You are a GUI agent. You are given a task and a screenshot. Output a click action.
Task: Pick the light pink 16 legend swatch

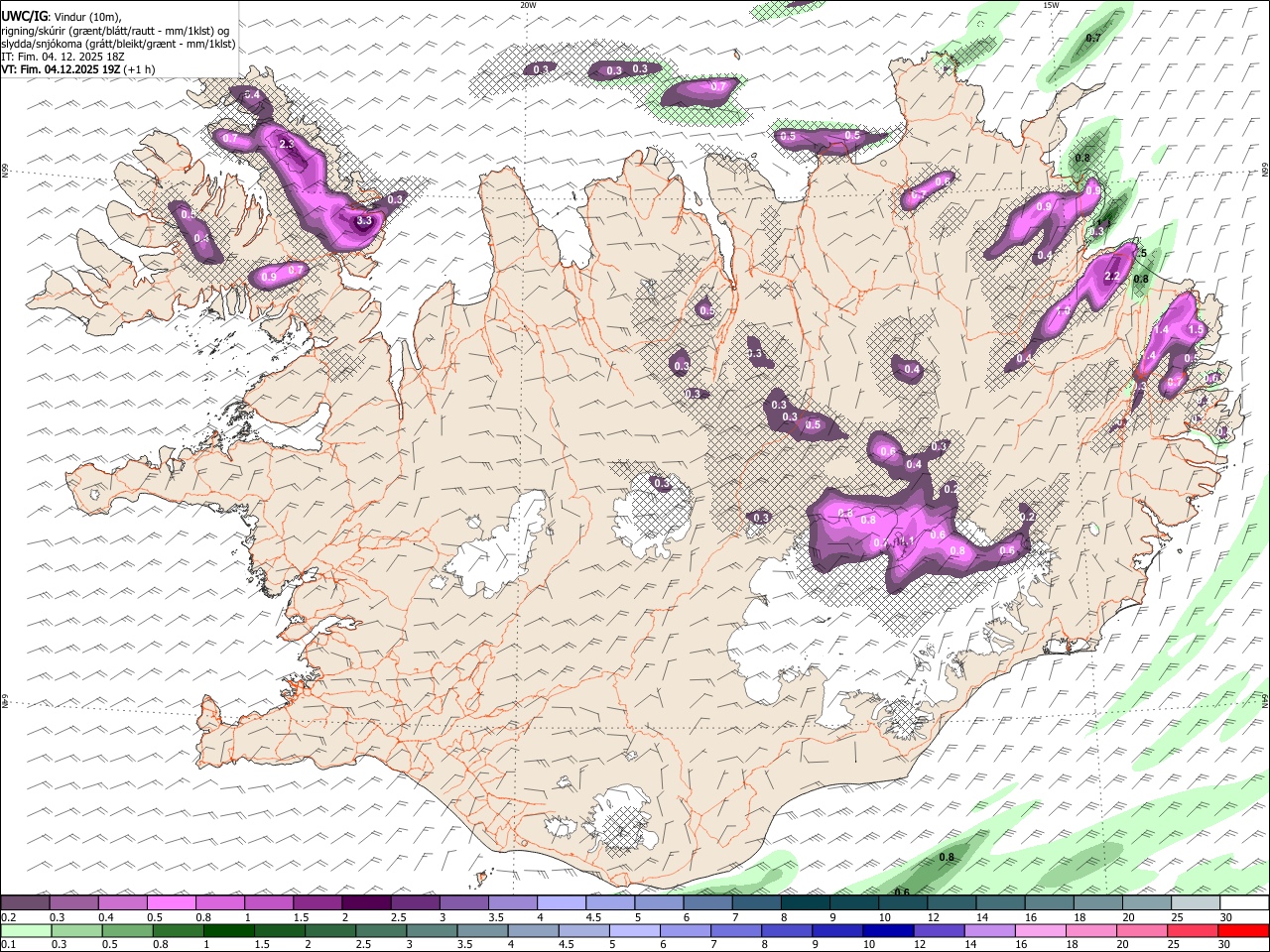click(1041, 930)
